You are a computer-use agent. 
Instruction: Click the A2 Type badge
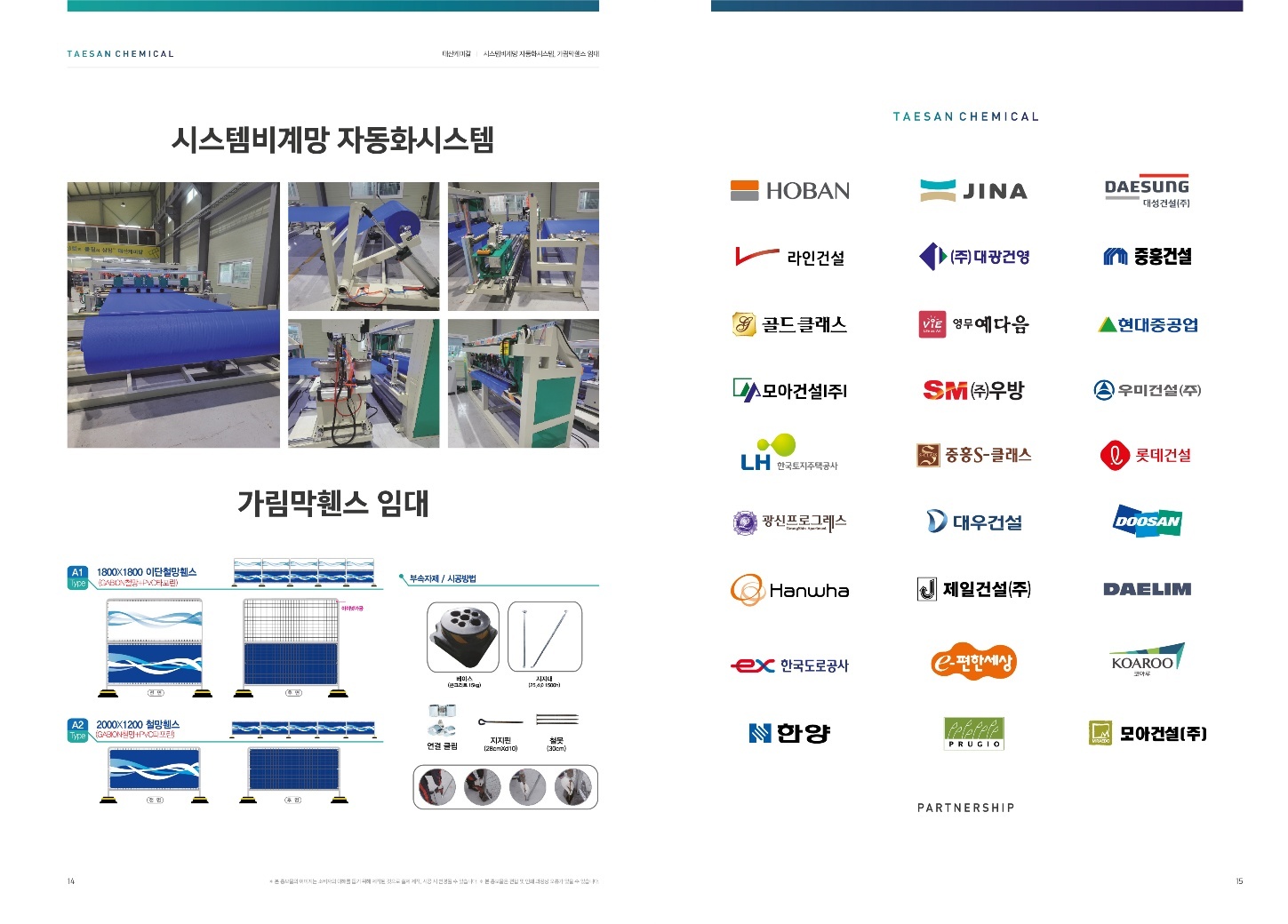coord(78,730)
